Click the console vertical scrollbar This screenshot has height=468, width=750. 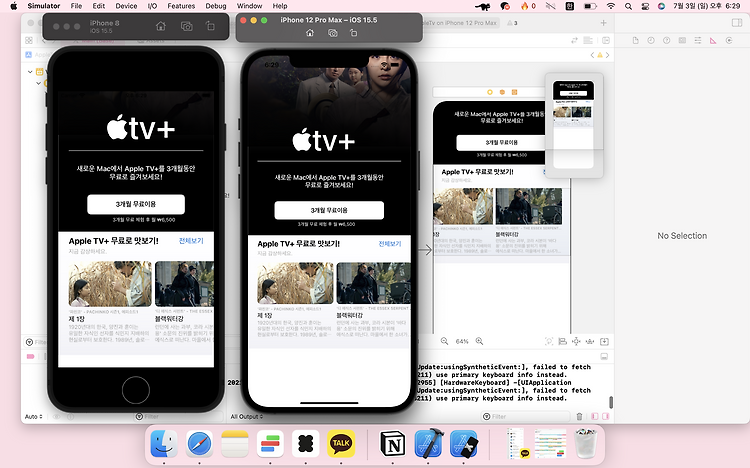pos(610,402)
